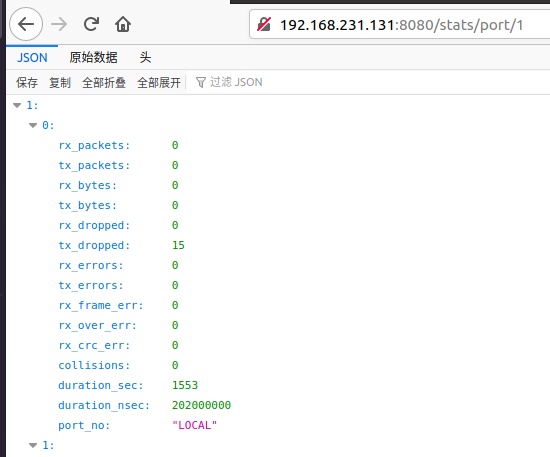This screenshot has width=550, height=457.
Task: Click 全部展开 to expand all
Action: pyautogui.click(x=159, y=83)
